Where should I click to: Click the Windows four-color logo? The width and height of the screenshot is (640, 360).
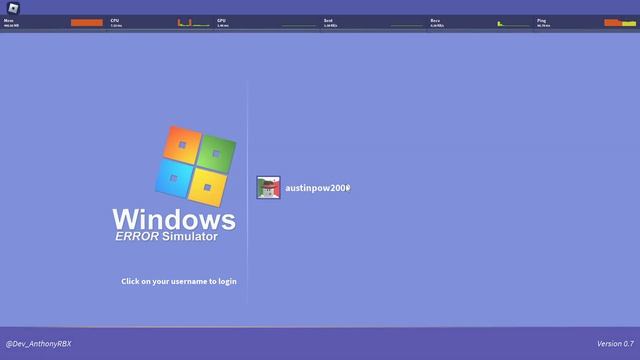[196, 166]
